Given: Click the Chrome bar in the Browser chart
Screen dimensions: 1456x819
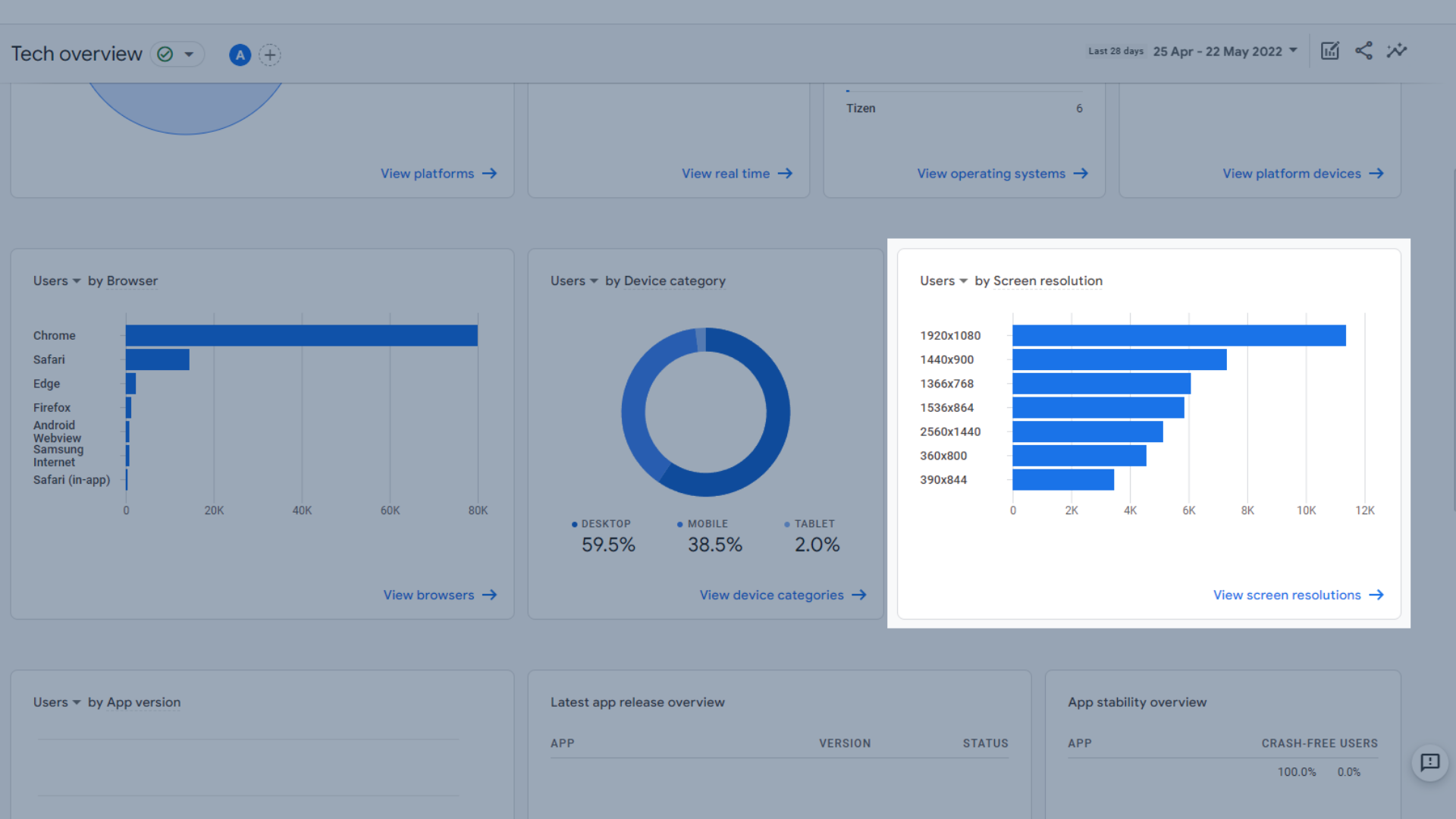Looking at the screenshot, I should point(301,335).
